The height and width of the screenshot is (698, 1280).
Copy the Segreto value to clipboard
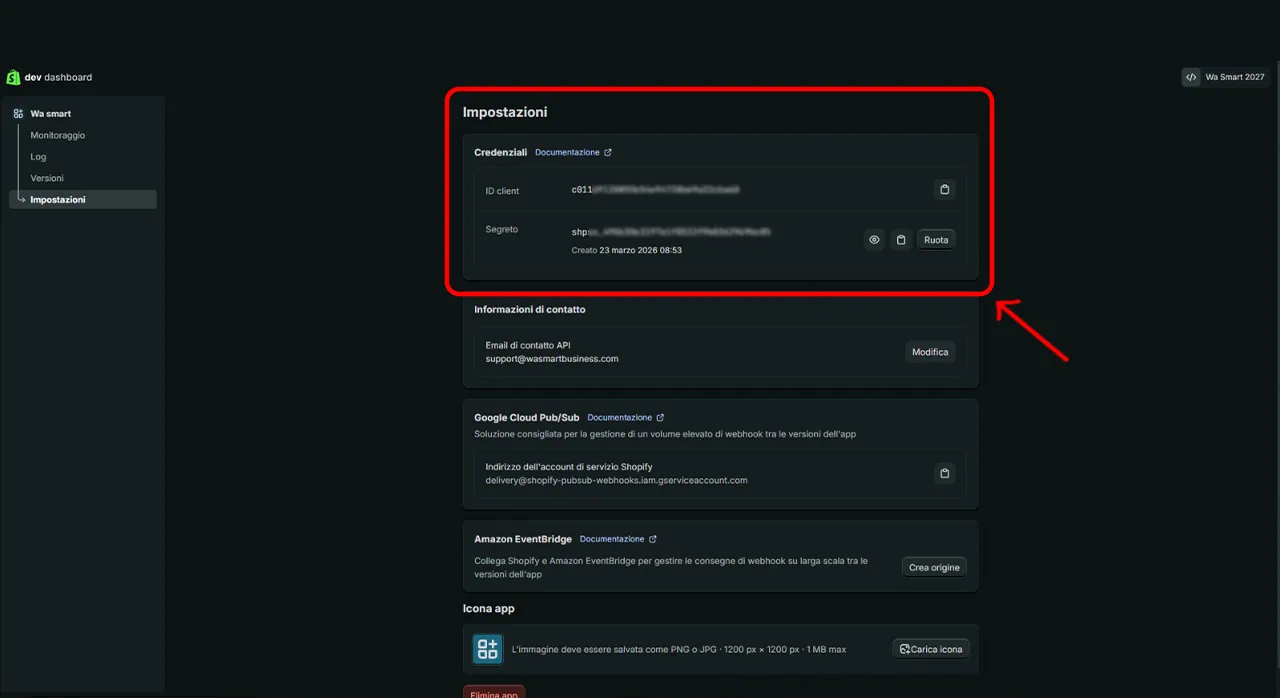901,240
